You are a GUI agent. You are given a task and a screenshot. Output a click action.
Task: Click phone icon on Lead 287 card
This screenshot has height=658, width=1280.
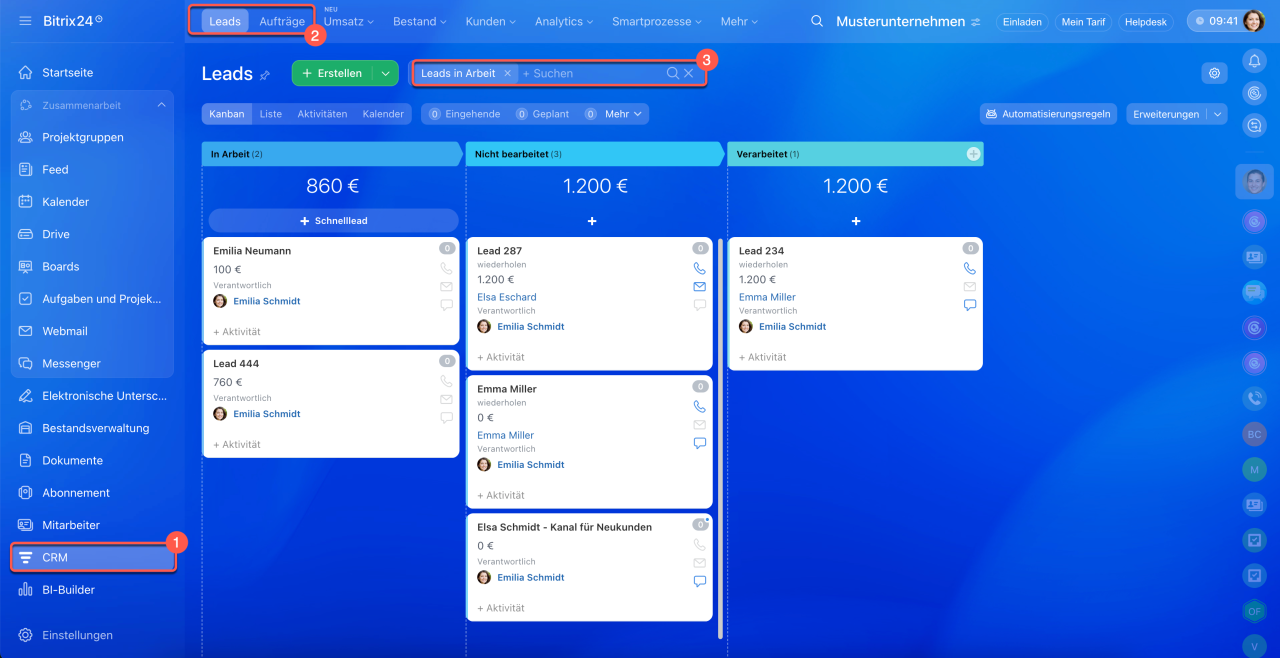pyautogui.click(x=699, y=268)
